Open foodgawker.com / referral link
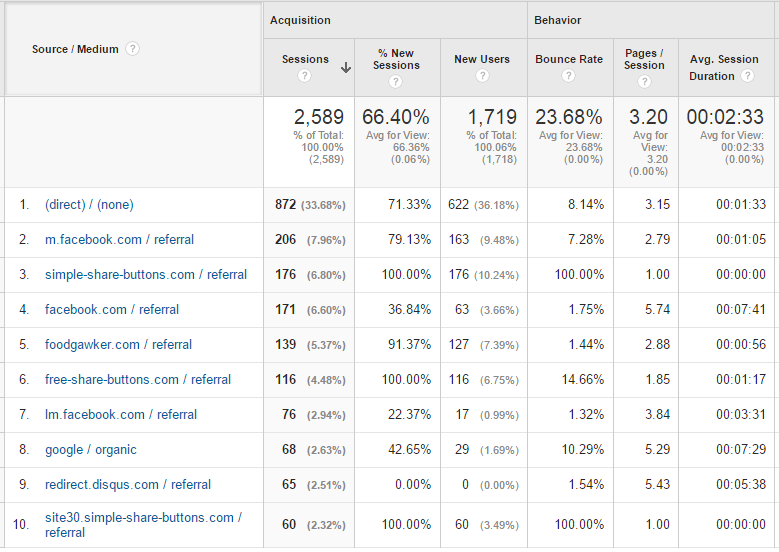 (118, 344)
